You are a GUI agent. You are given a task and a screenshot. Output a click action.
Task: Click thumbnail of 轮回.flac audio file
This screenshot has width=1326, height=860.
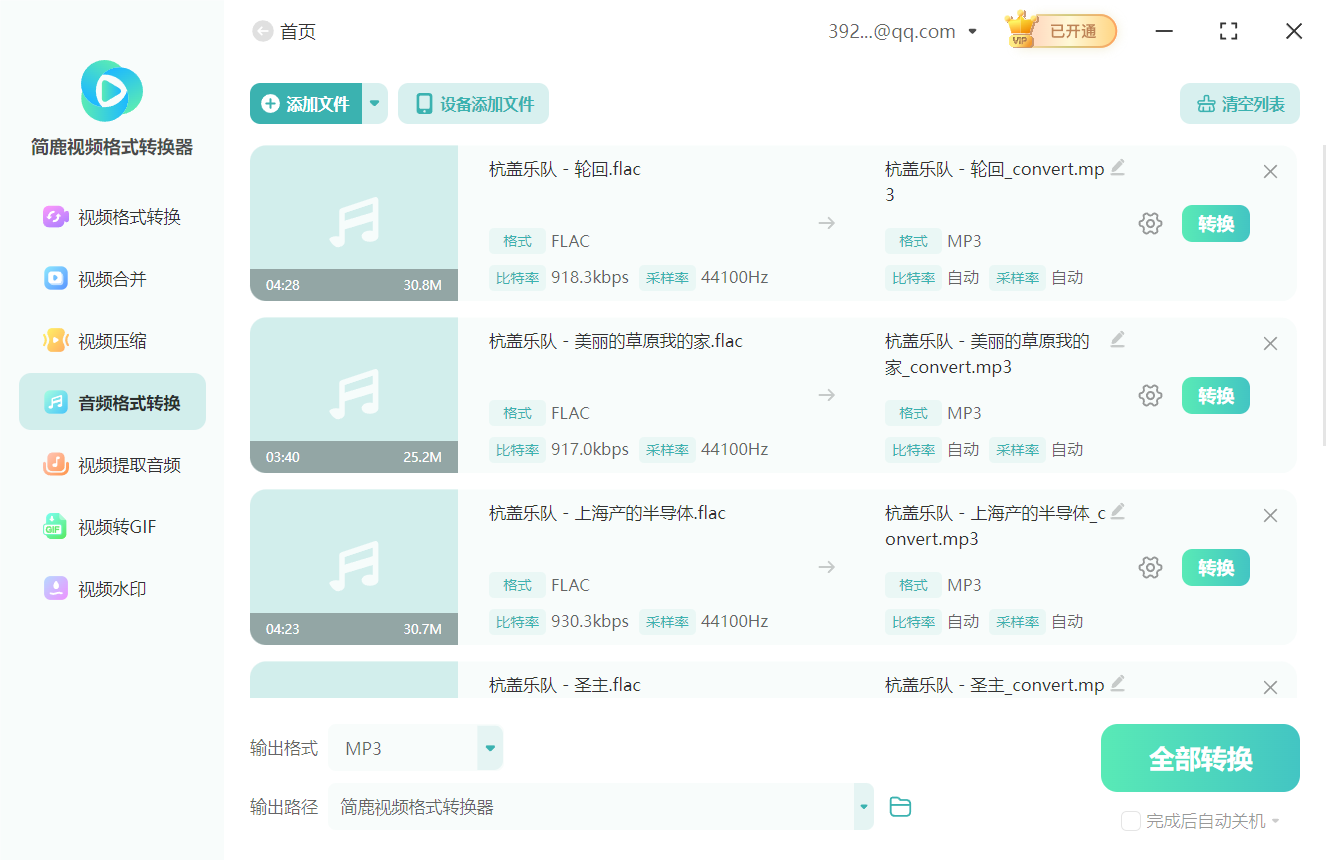(x=354, y=223)
